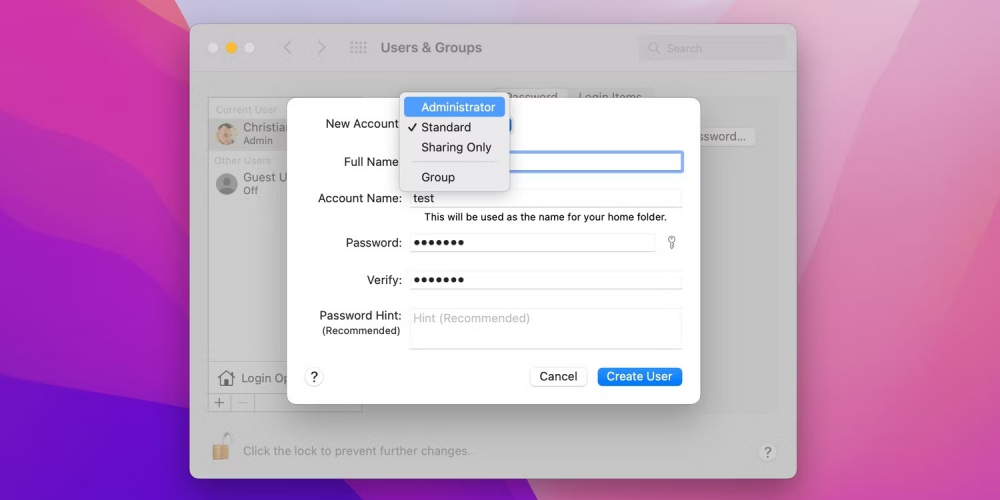Add a user with the plus button
The image size is (1000, 500).
[219, 402]
